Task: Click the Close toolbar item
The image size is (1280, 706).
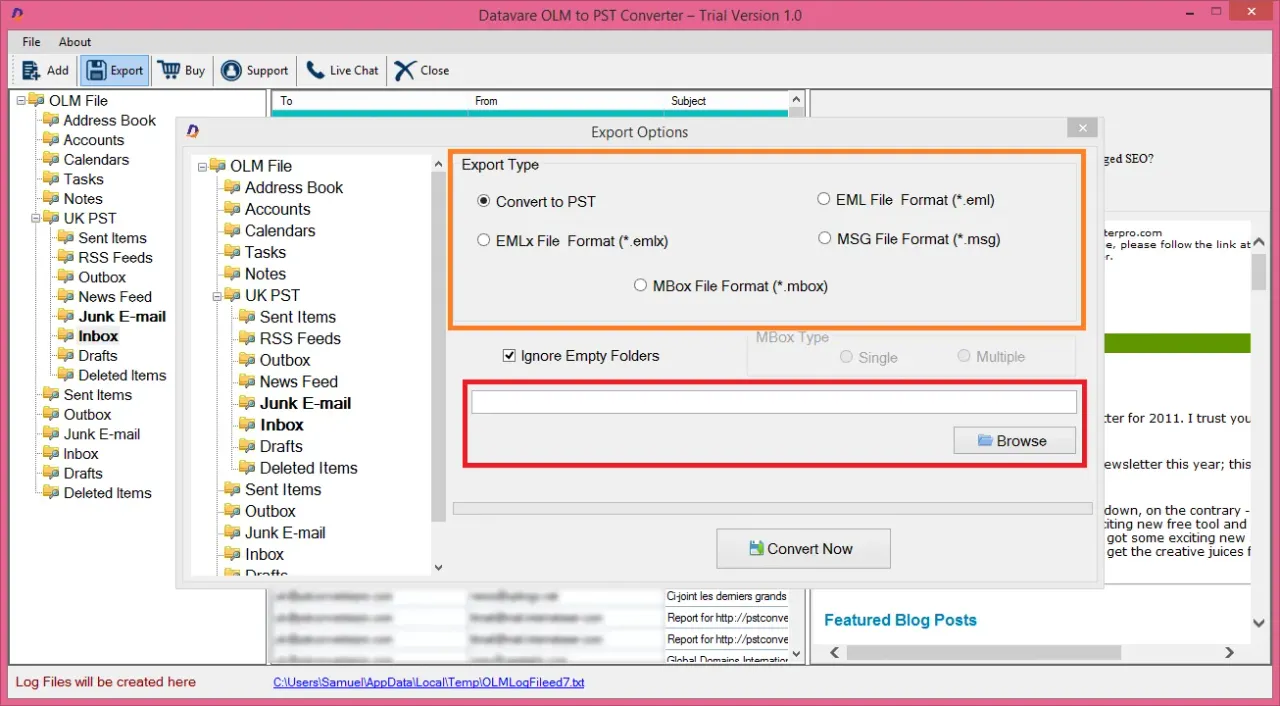Action: click(x=421, y=70)
